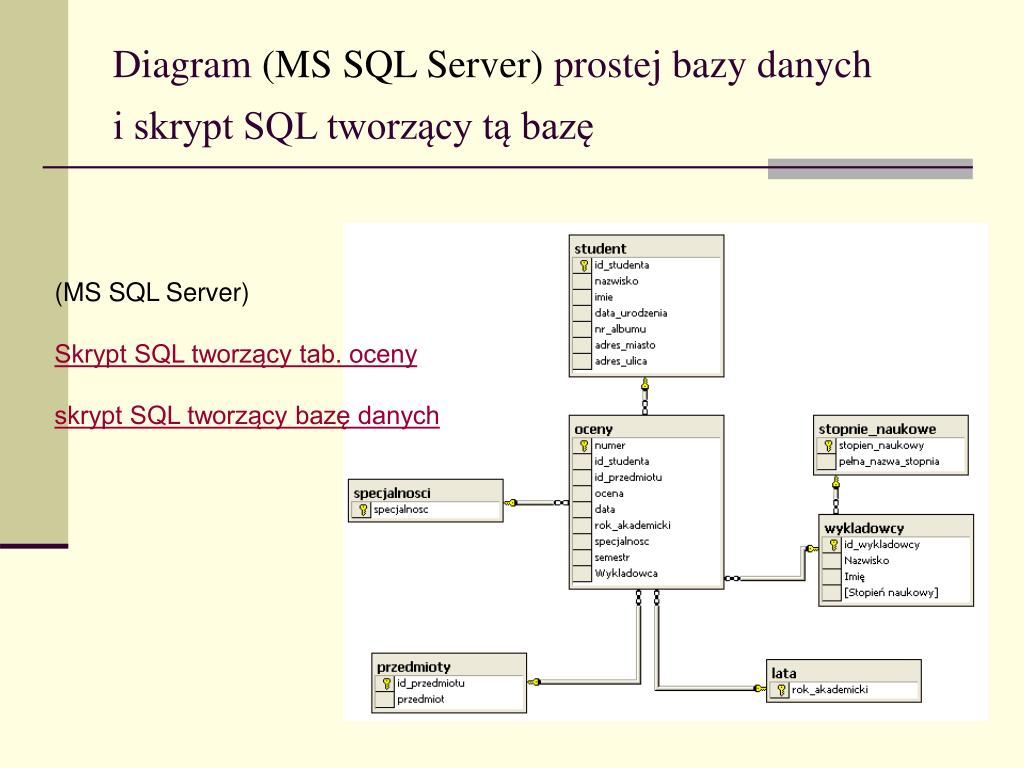Click primary key icon next to id_studenta in student table

583,265
